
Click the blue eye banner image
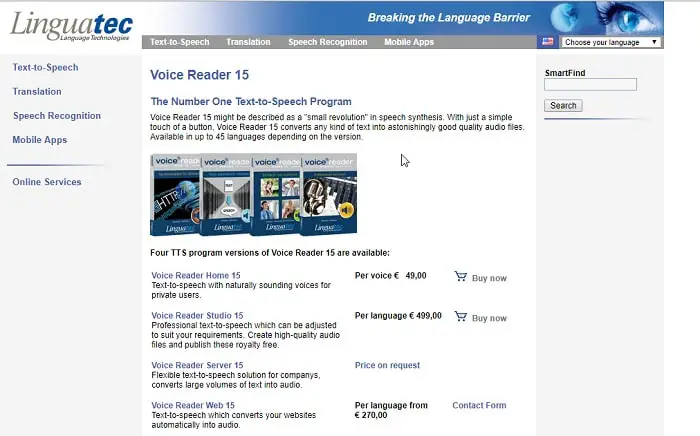629,18
